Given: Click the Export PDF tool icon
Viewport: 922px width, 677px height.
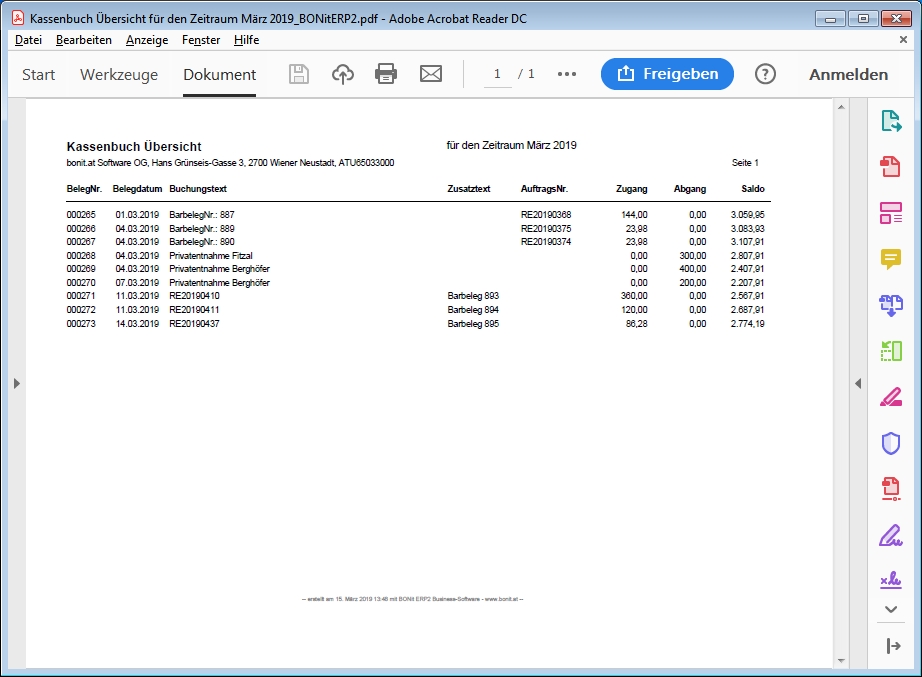Looking at the screenshot, I should [890, 122].
